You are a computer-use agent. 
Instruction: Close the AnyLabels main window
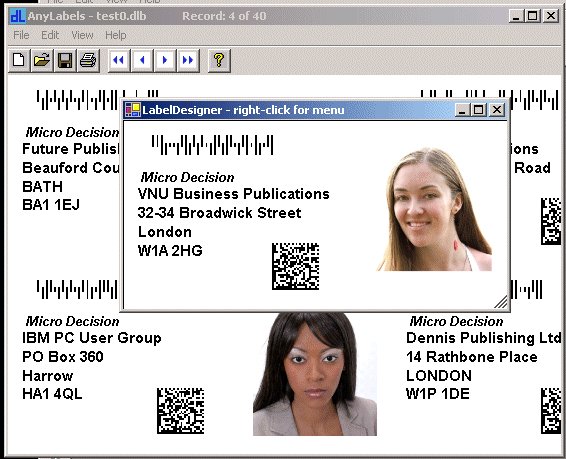click(551, 16)
